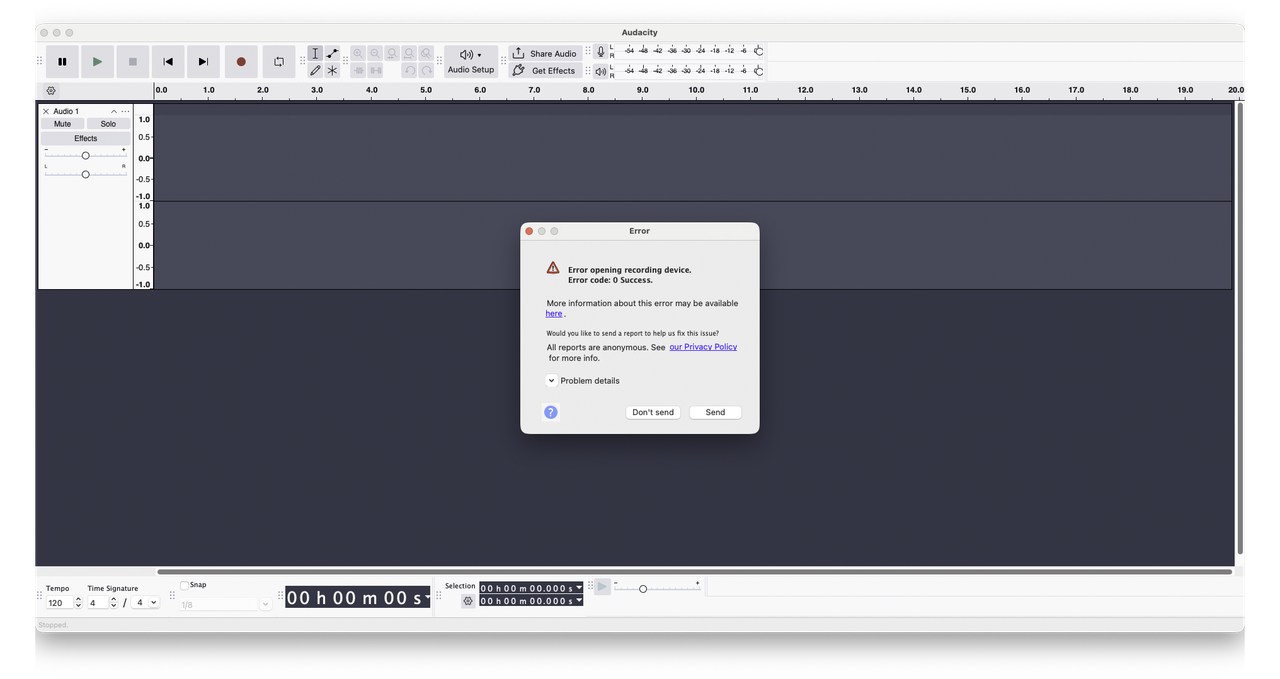This screenshot has height=679, width=1280.
Task: Mute the Audio 1 track
Action: 63,124
